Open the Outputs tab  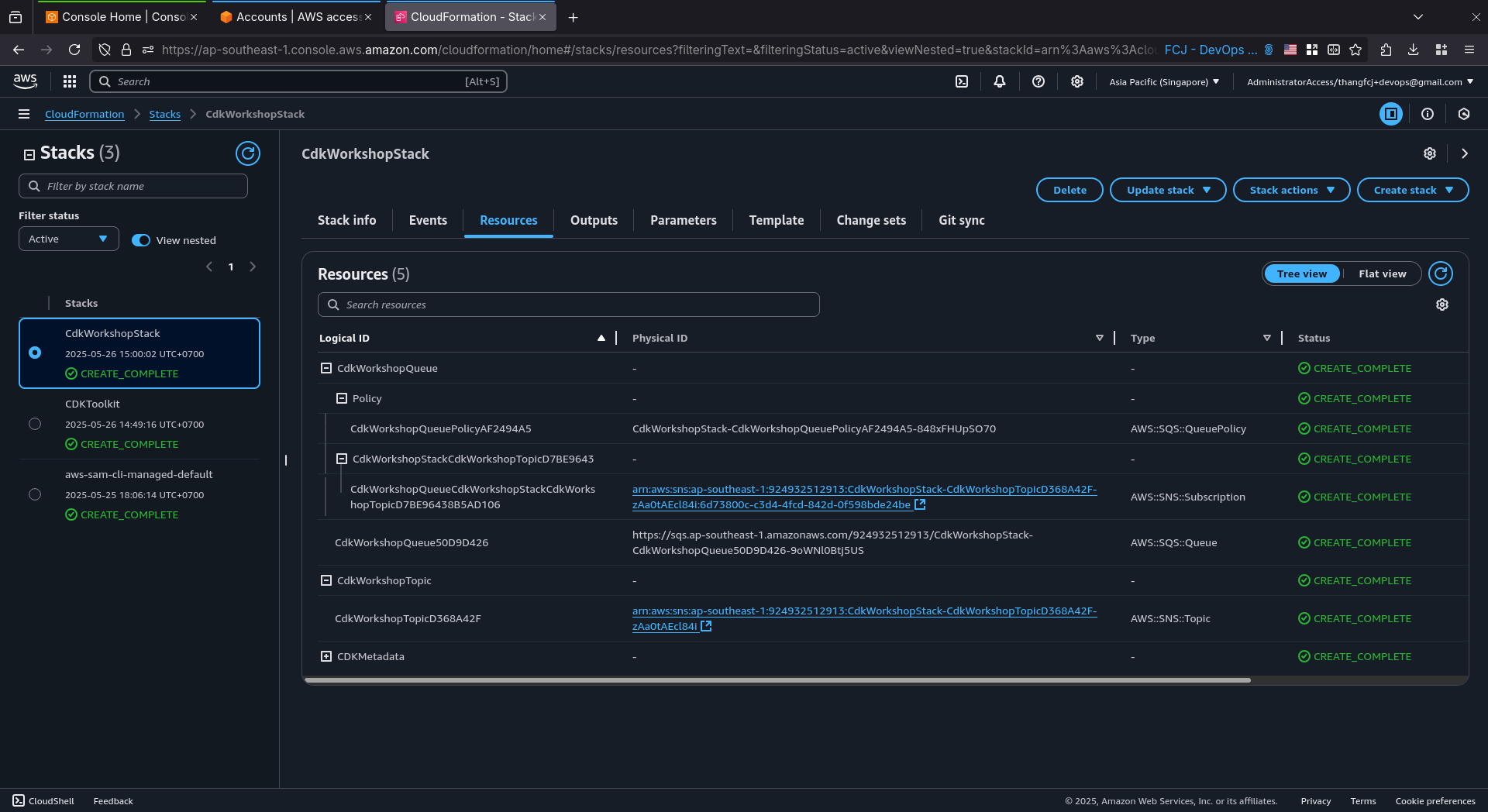click(594, 220)
